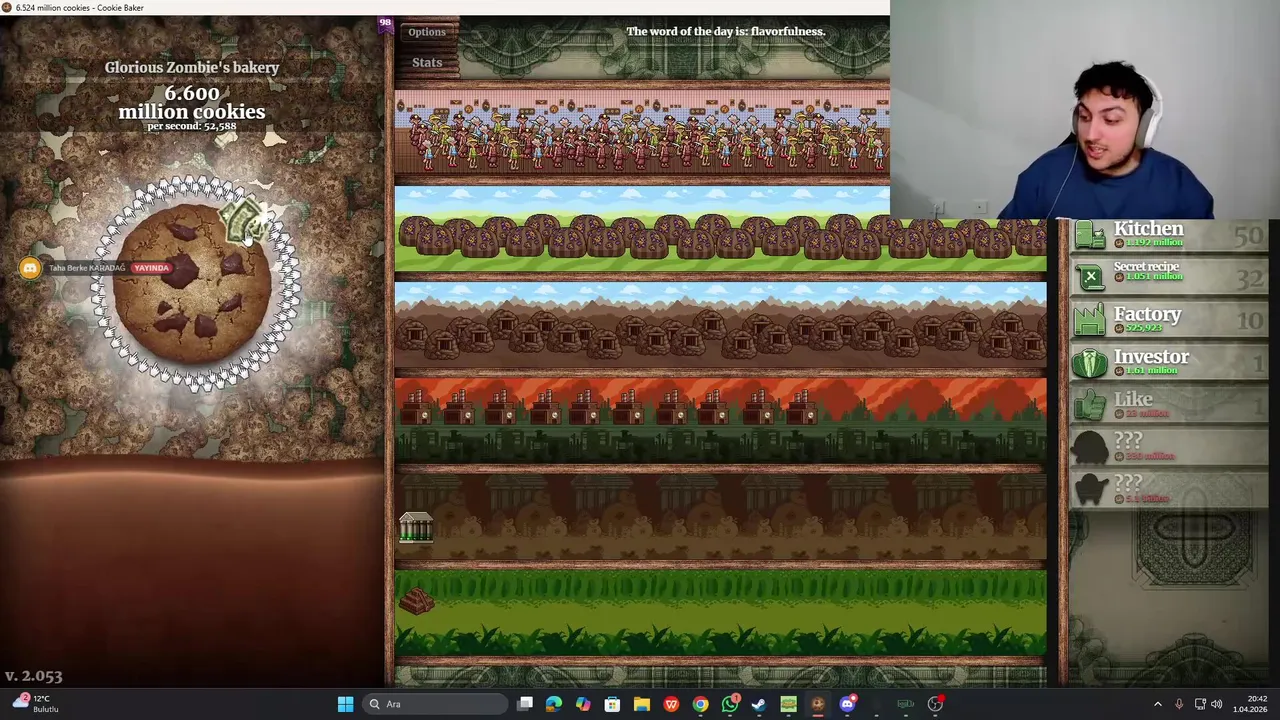Click the mines row with the mountain background

(x=720, y=325)
